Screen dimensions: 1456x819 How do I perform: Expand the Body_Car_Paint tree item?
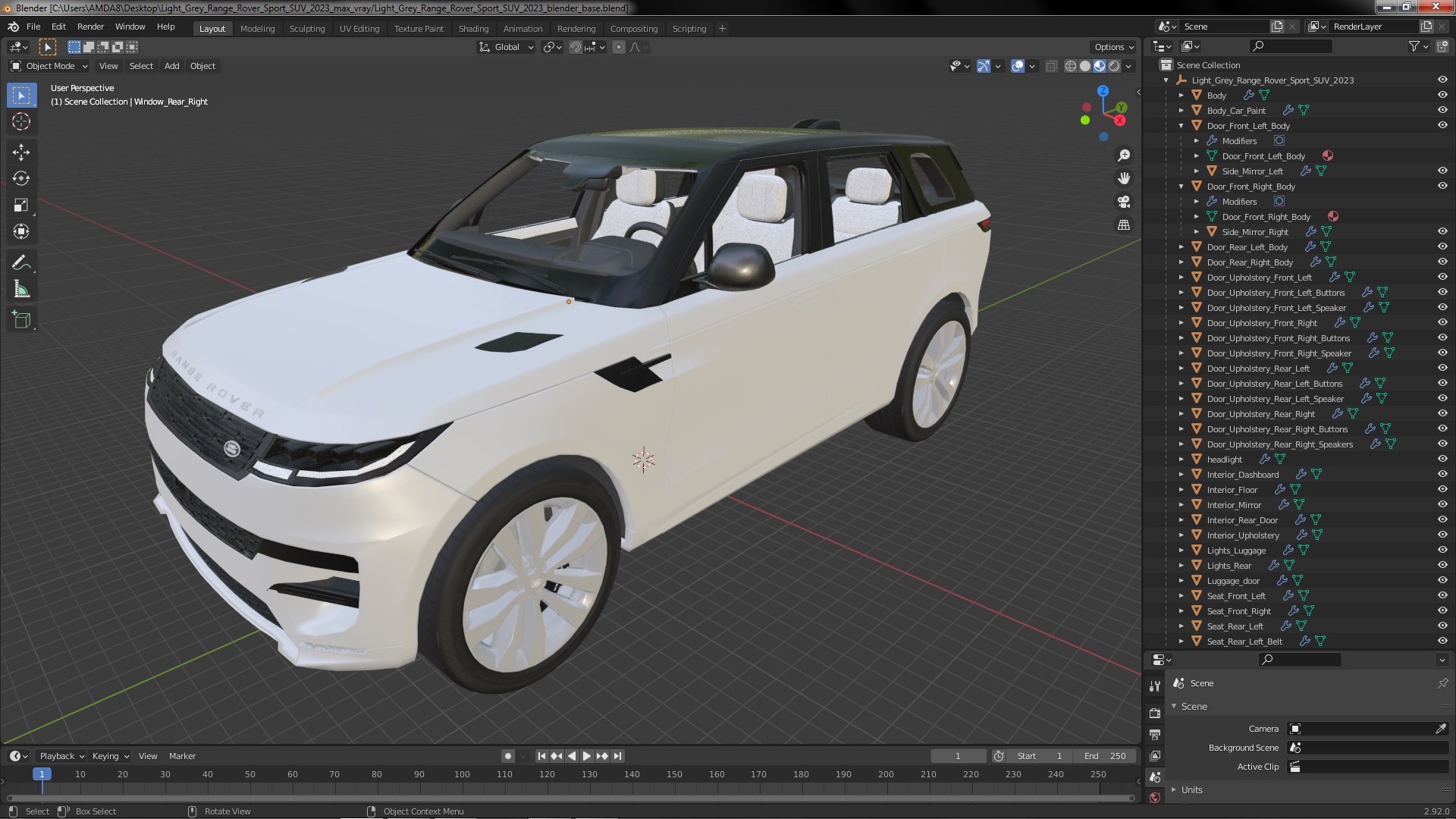[x=1181, y=110]
